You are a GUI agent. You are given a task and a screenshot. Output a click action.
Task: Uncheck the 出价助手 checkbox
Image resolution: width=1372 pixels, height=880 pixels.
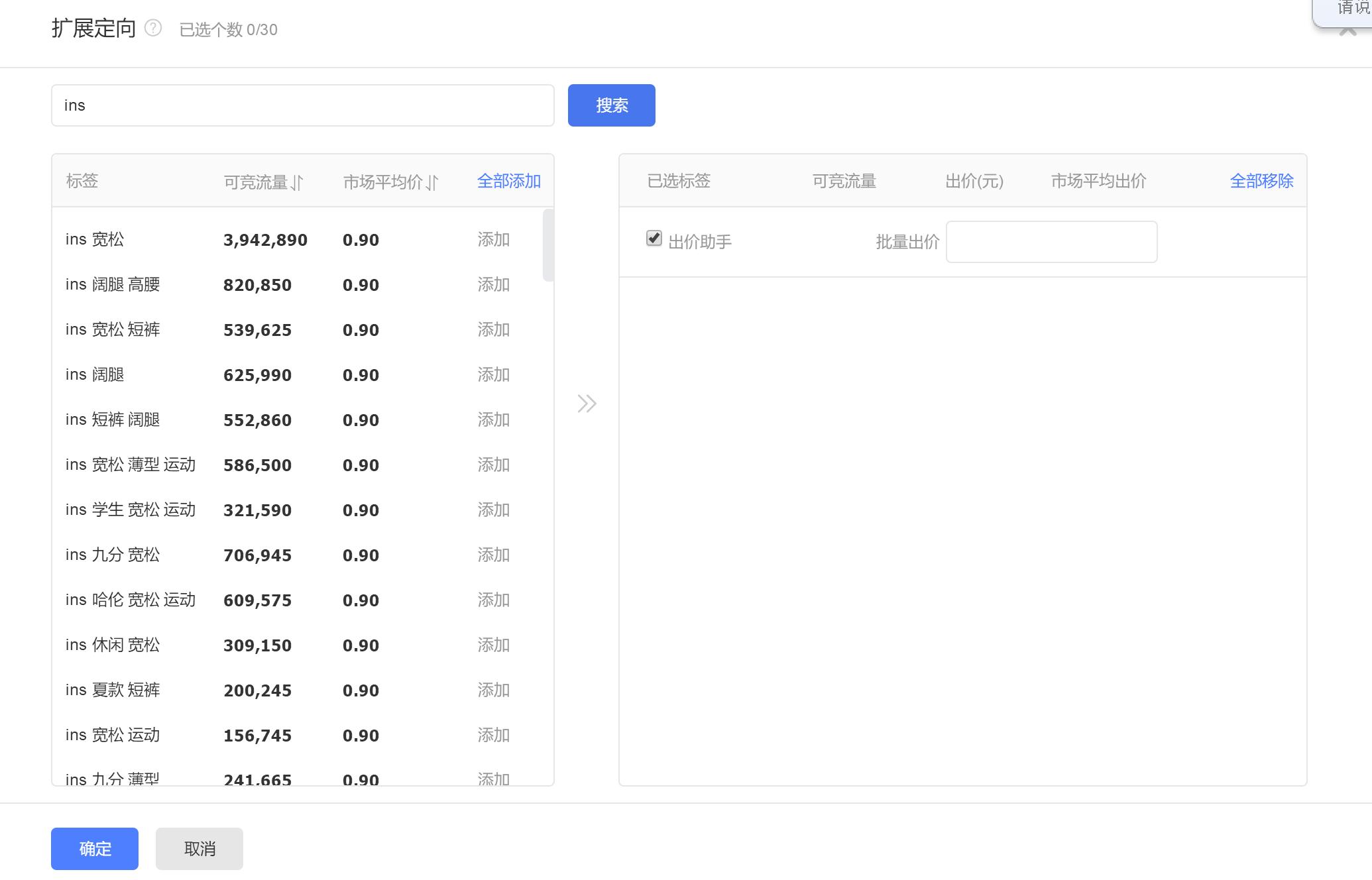pyautogui.click(x=654, y=238)
